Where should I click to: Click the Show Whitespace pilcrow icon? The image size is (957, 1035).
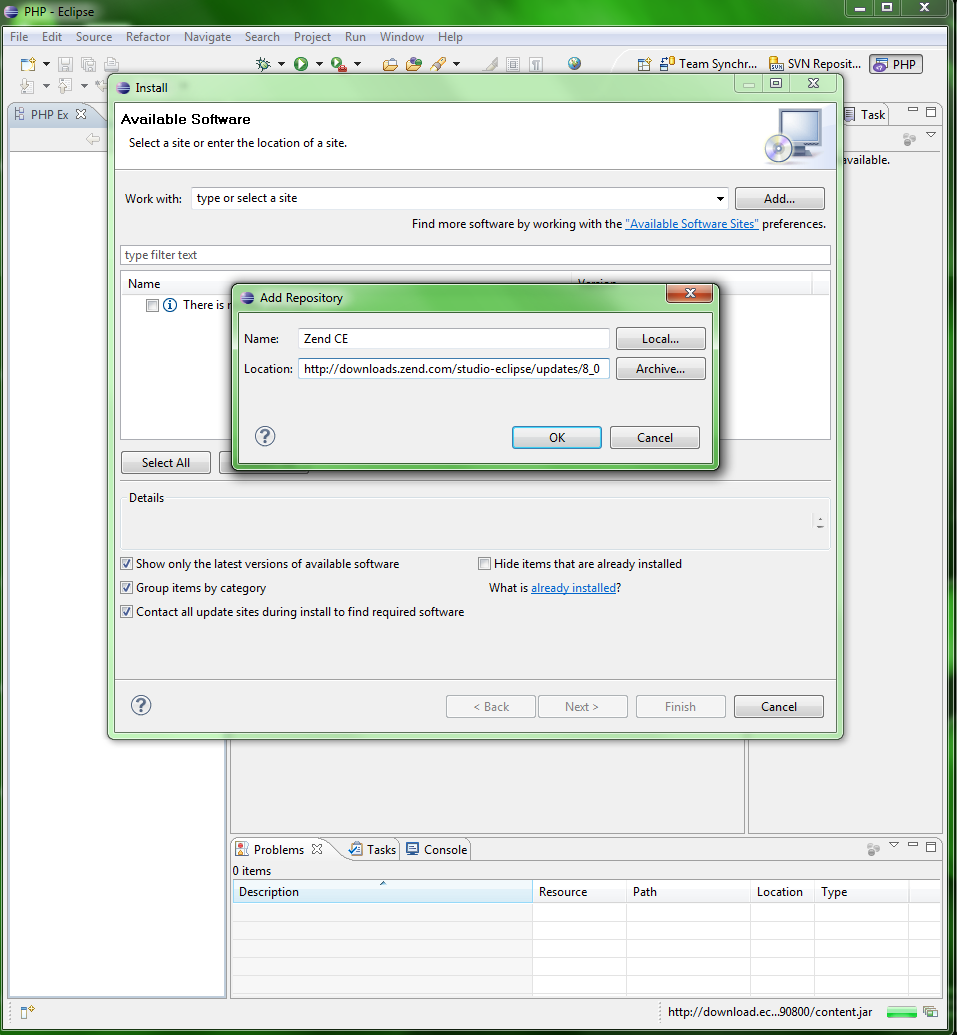pos(536,64)
